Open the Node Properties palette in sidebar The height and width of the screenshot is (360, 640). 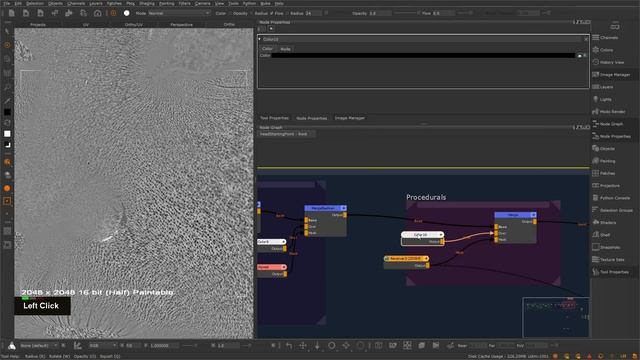point(615,136)
